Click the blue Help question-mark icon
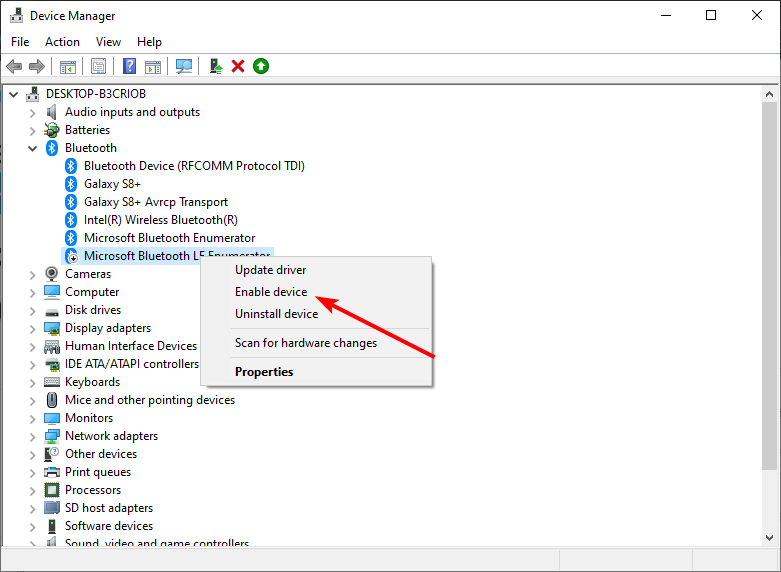Image resolution: width=781 pixels, height=572 pixels. coord(130,66)
